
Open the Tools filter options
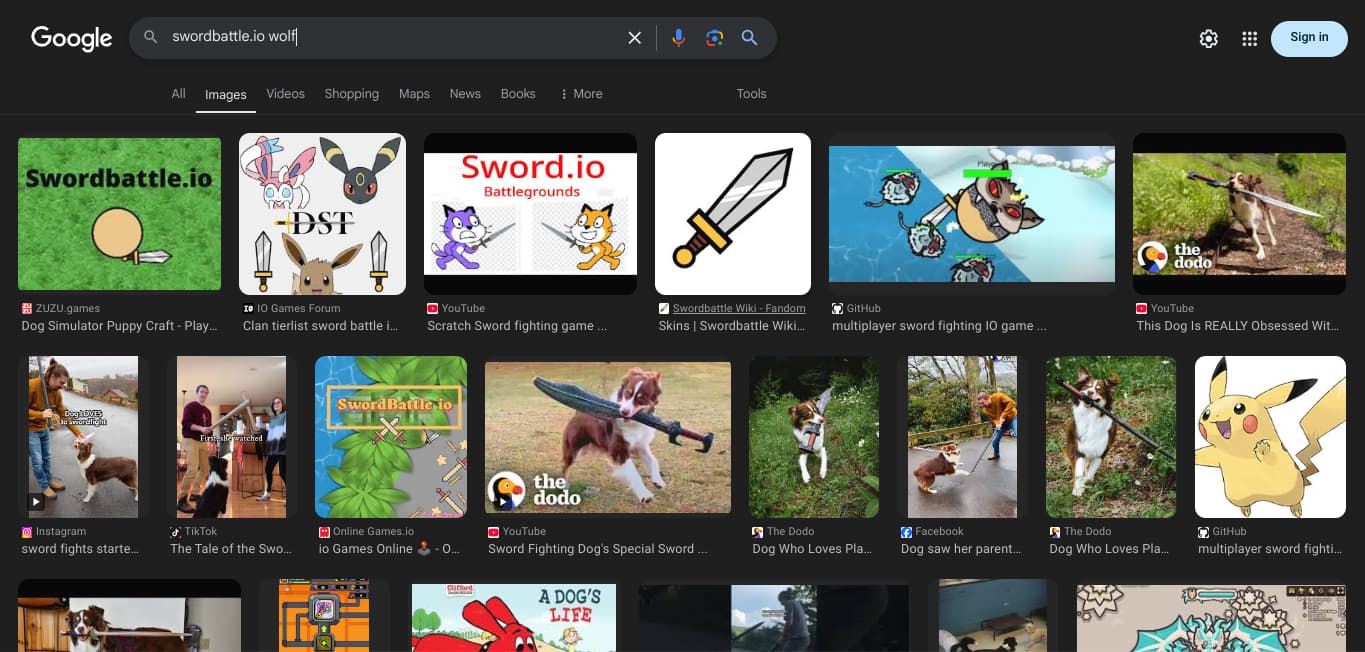tap(751, 94)
